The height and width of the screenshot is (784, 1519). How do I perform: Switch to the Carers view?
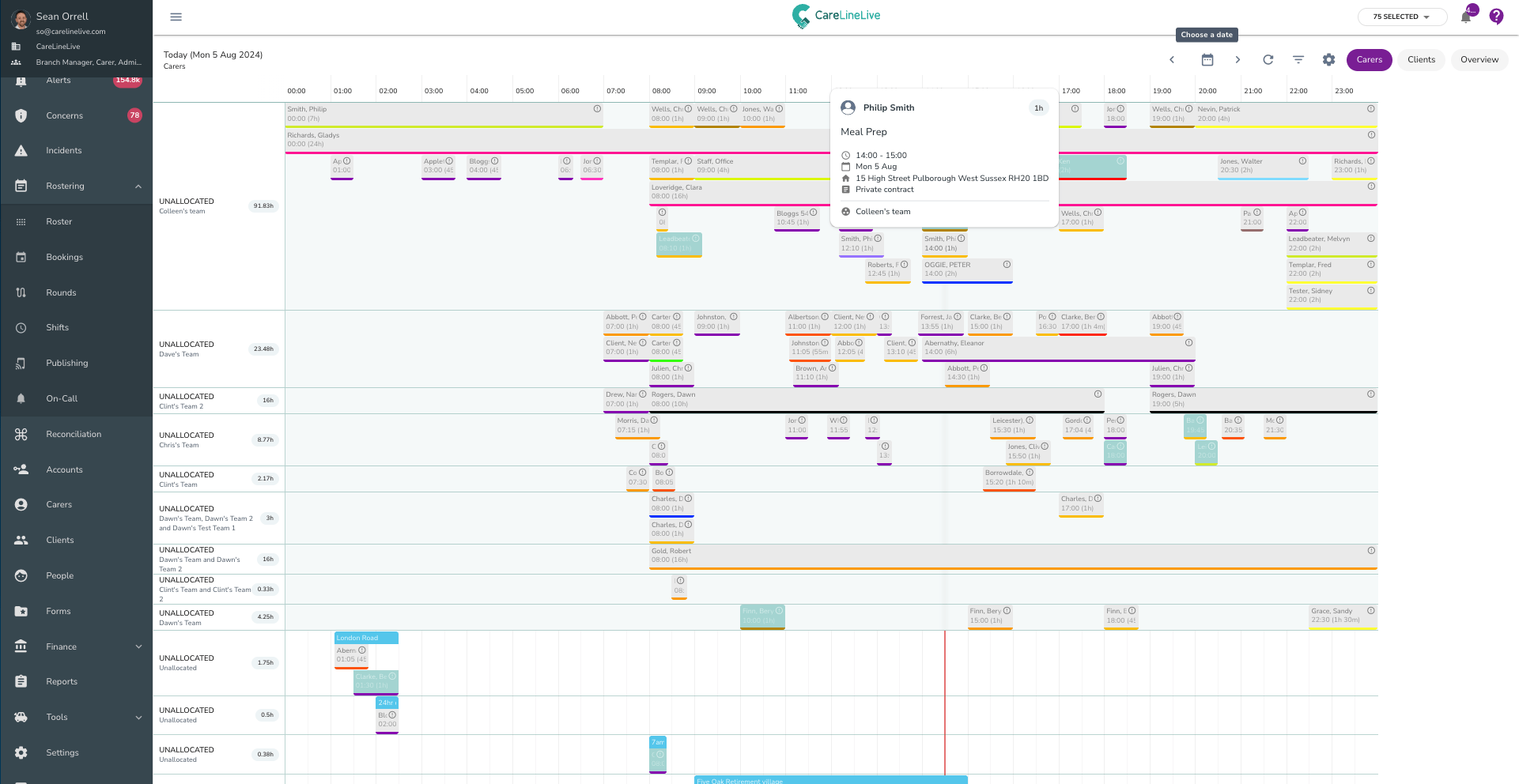coord(1369,60)
